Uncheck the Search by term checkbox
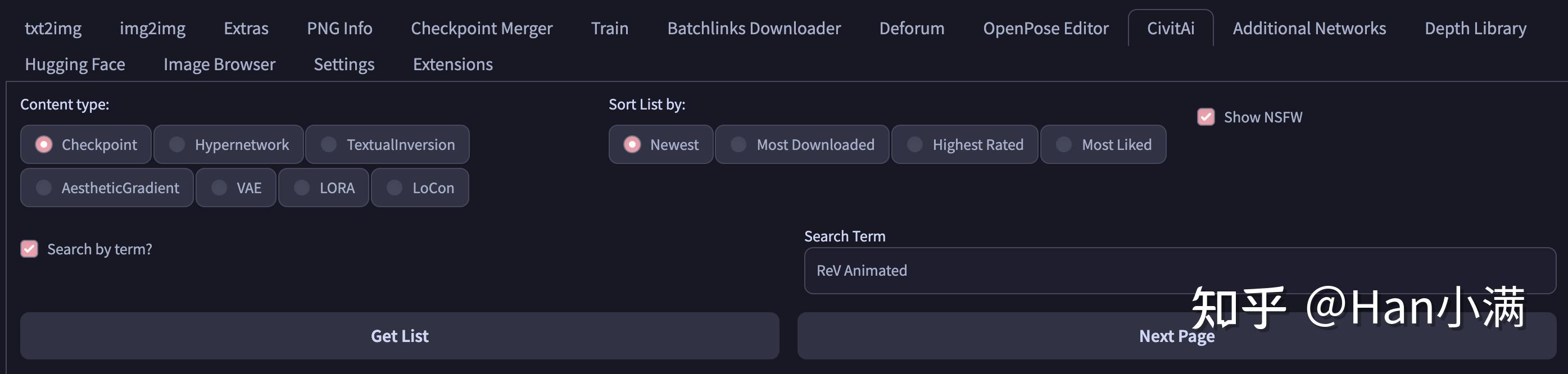This screenshot has width=1568, height=374. tap(29, 249)
